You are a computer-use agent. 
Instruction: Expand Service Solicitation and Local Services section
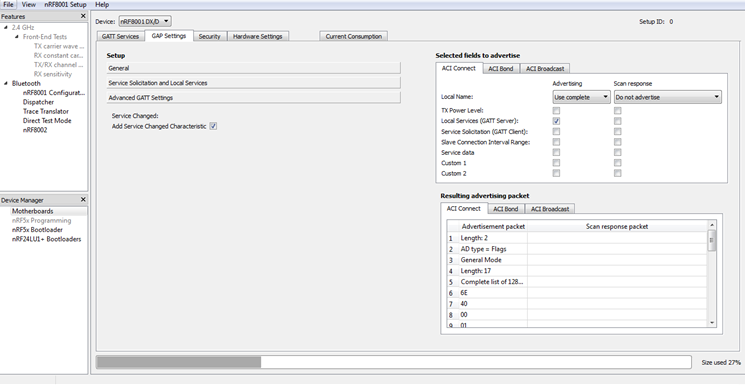[x=253, y=83]
